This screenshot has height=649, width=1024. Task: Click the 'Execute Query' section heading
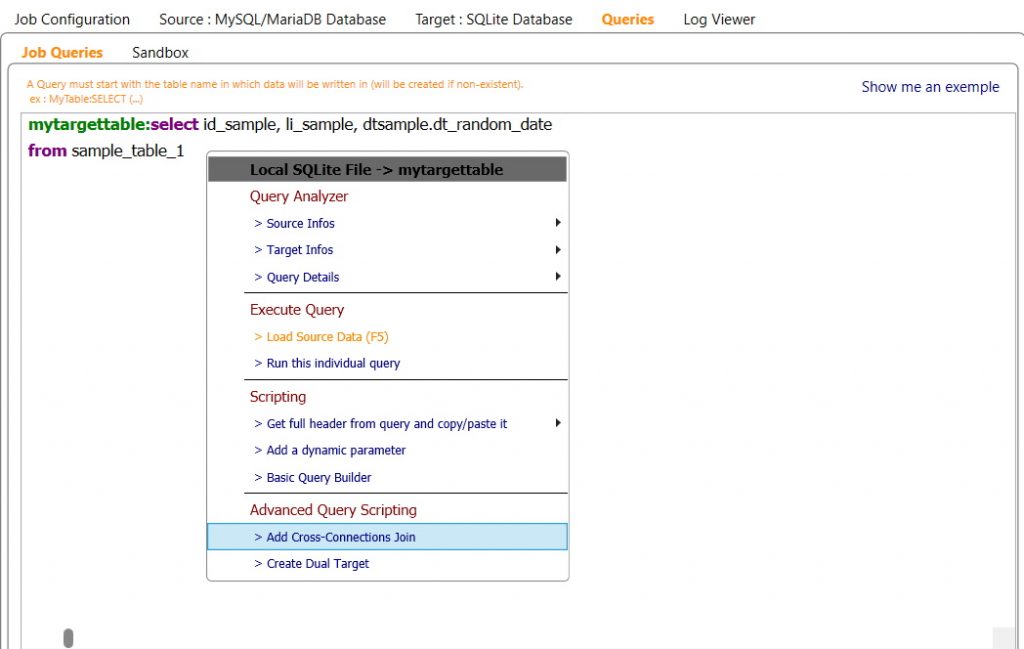pos(296,309)
